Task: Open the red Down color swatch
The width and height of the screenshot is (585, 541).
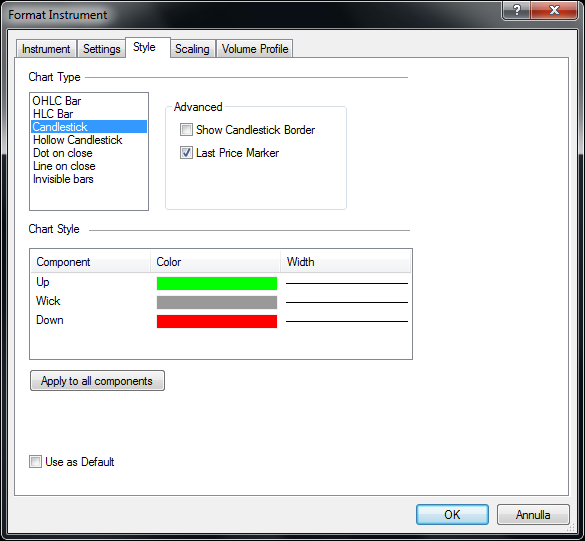Action: click(217, 321)
